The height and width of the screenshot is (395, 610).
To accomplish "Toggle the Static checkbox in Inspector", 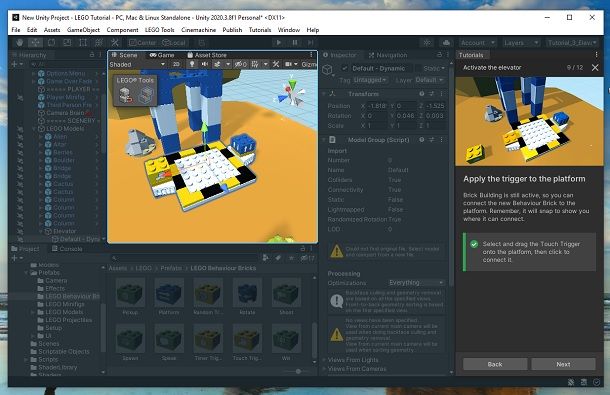I will pyautogui.click(x=418, y=68).
